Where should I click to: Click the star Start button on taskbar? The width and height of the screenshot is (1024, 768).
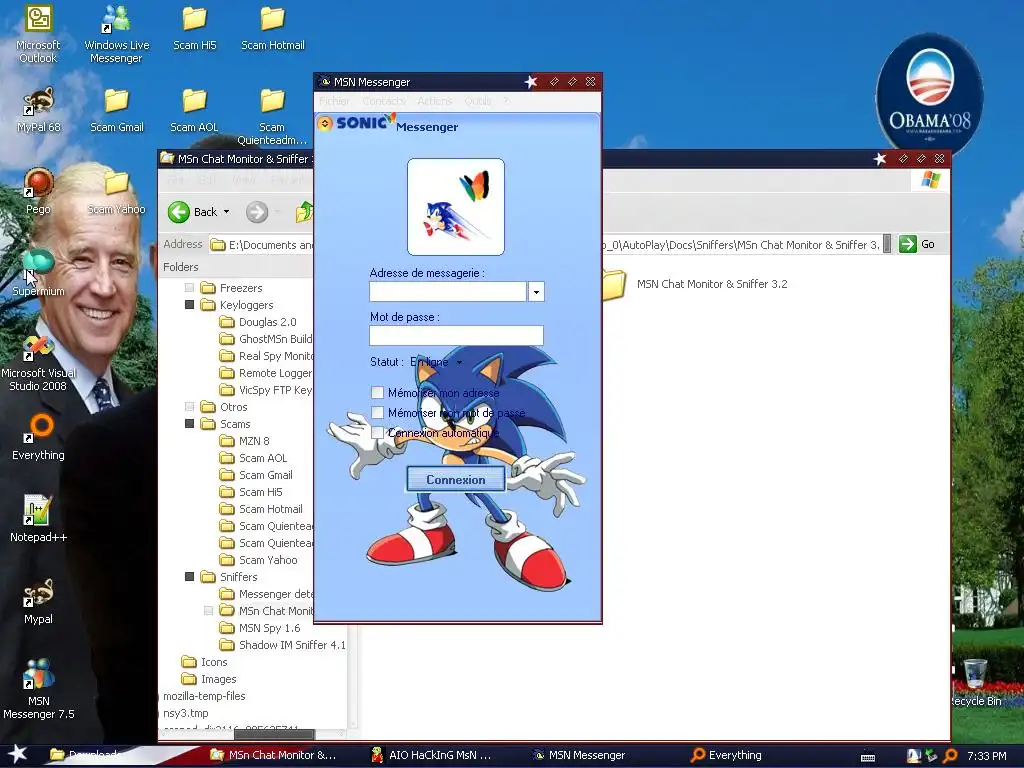click(17, 754)
